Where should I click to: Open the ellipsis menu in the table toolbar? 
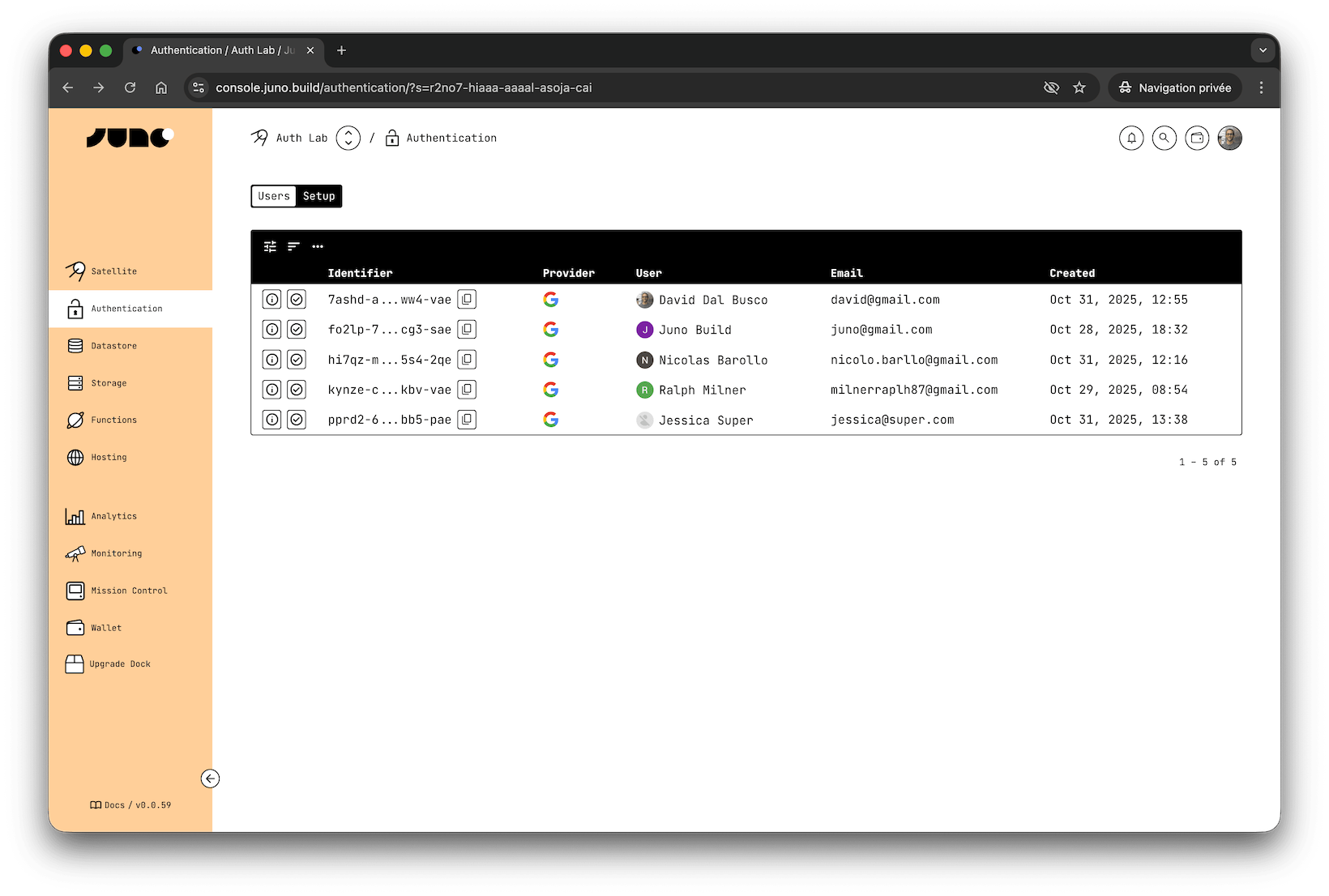click(x=317, y=246)
